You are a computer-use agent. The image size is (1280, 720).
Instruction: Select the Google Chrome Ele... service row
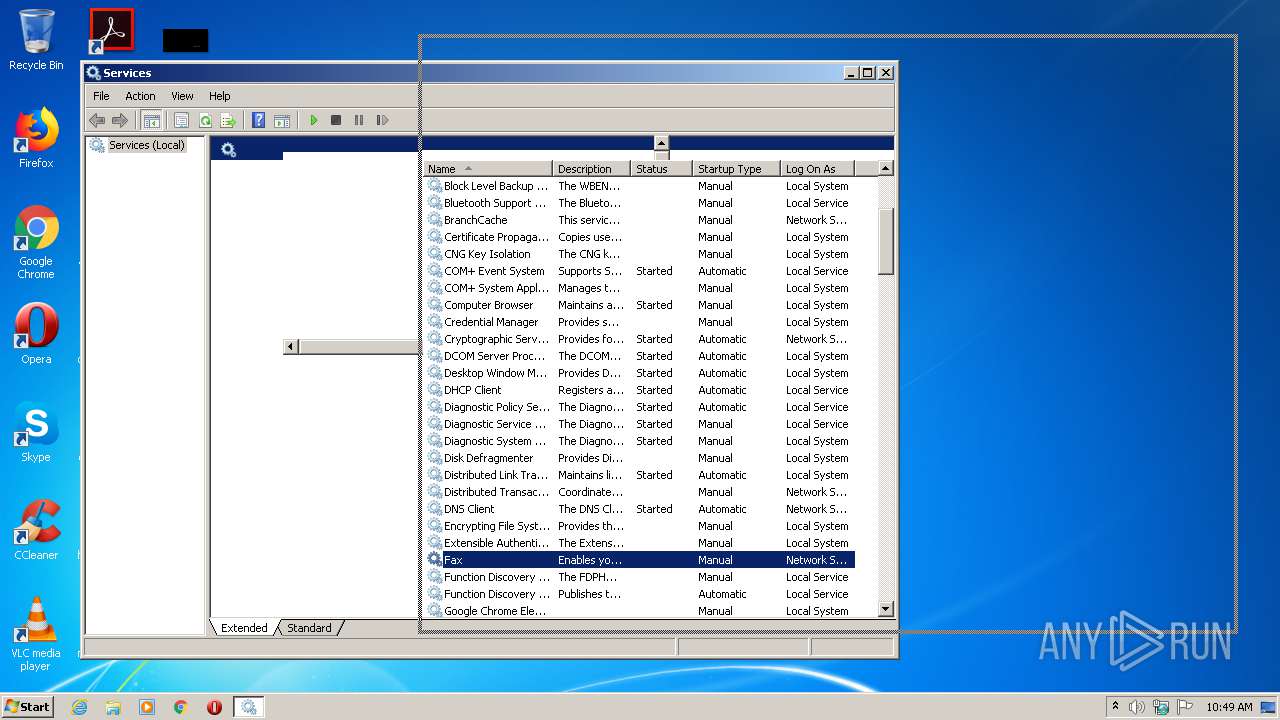click(640, 611)
